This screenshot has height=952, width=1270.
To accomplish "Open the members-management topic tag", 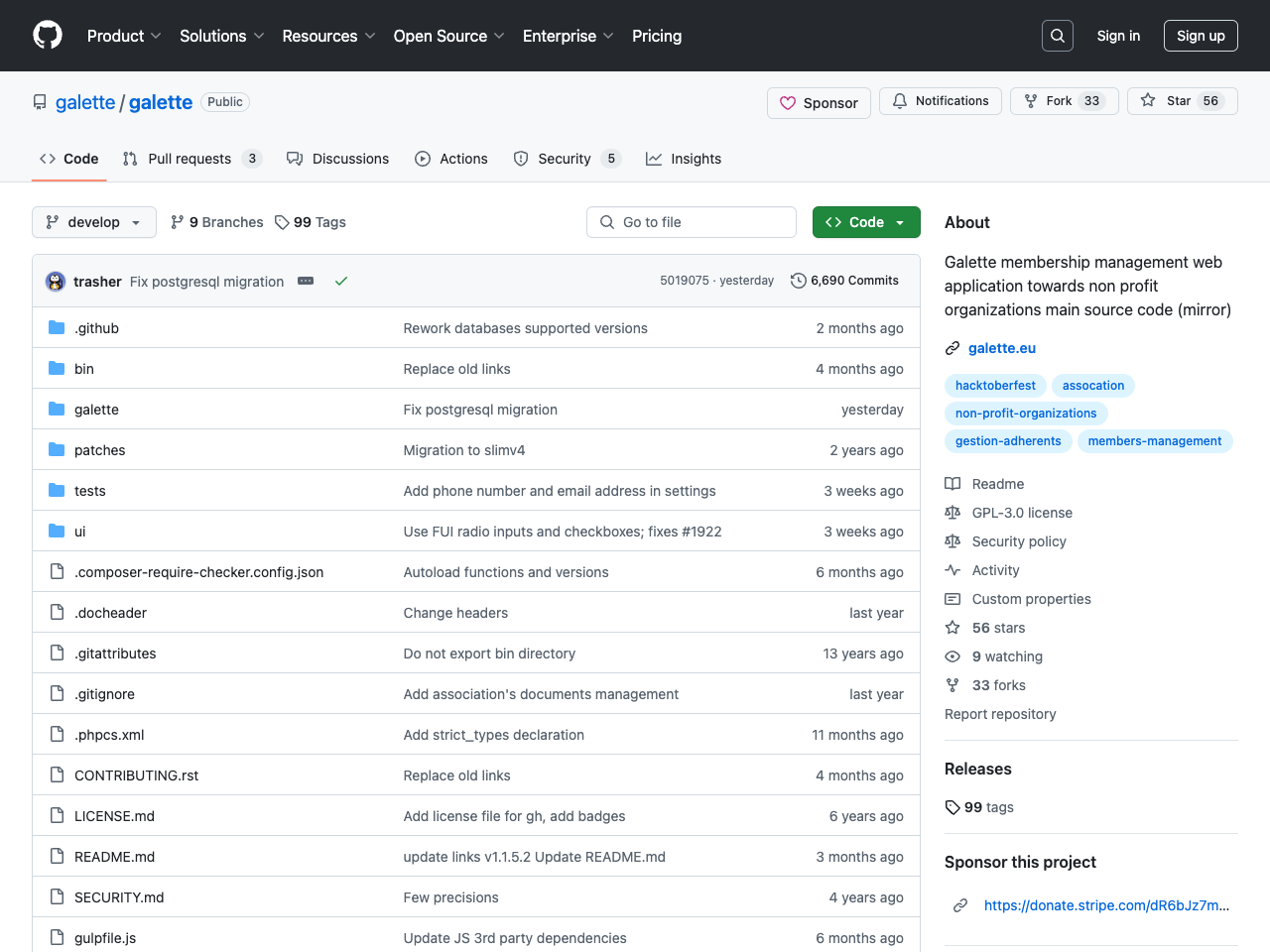I will [1155, 441].
